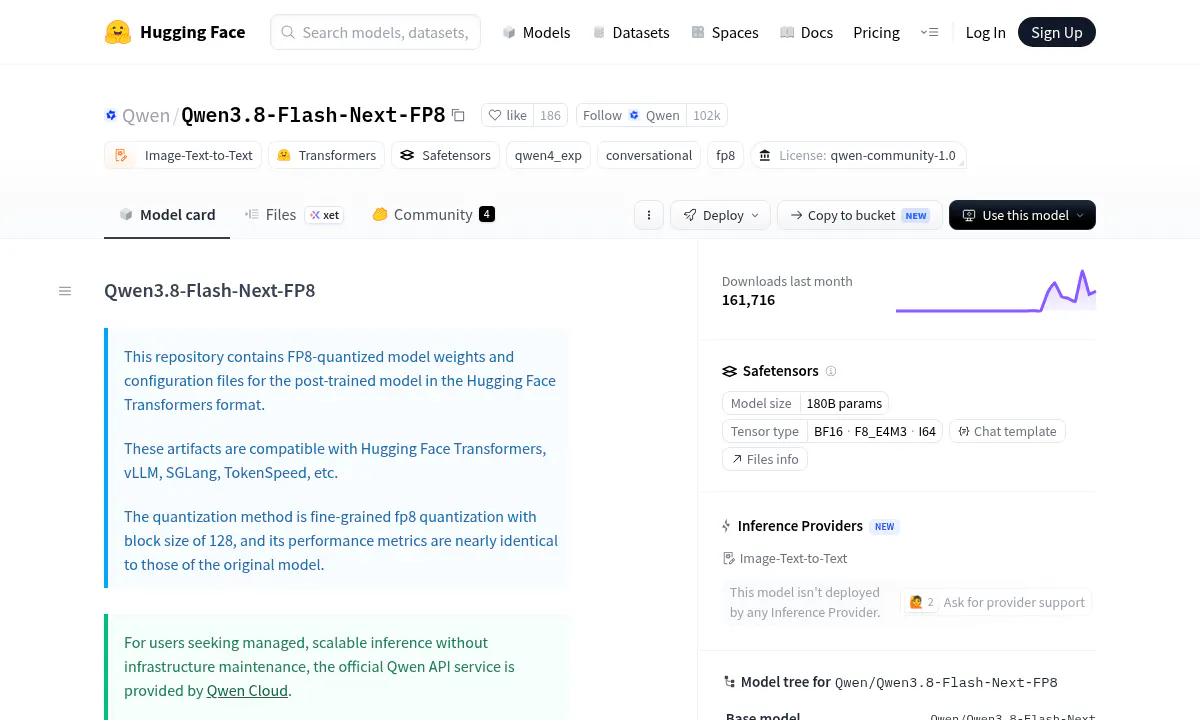Follow the Qwen Cloud hyperlink
This screenshot has height=720, width=1200.
pyautogui.click(x=247, y=690)
